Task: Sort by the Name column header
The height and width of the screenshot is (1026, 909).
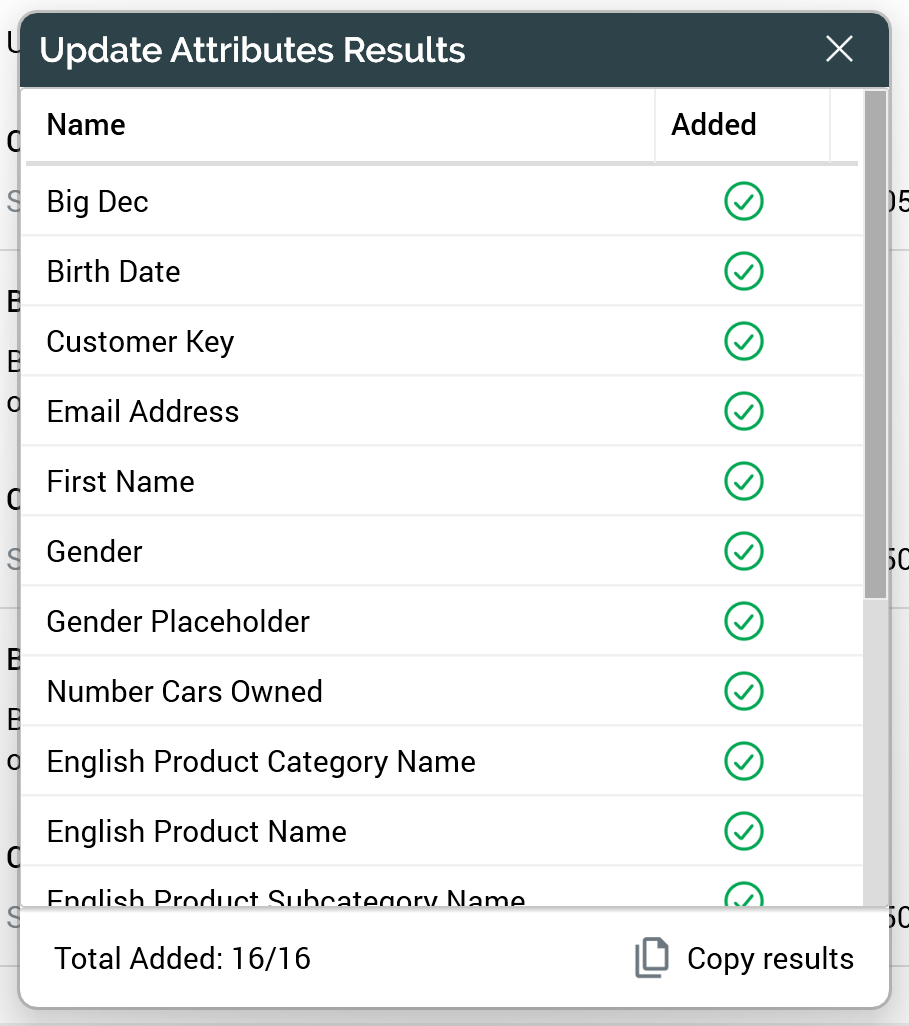Action: [86, 125]
